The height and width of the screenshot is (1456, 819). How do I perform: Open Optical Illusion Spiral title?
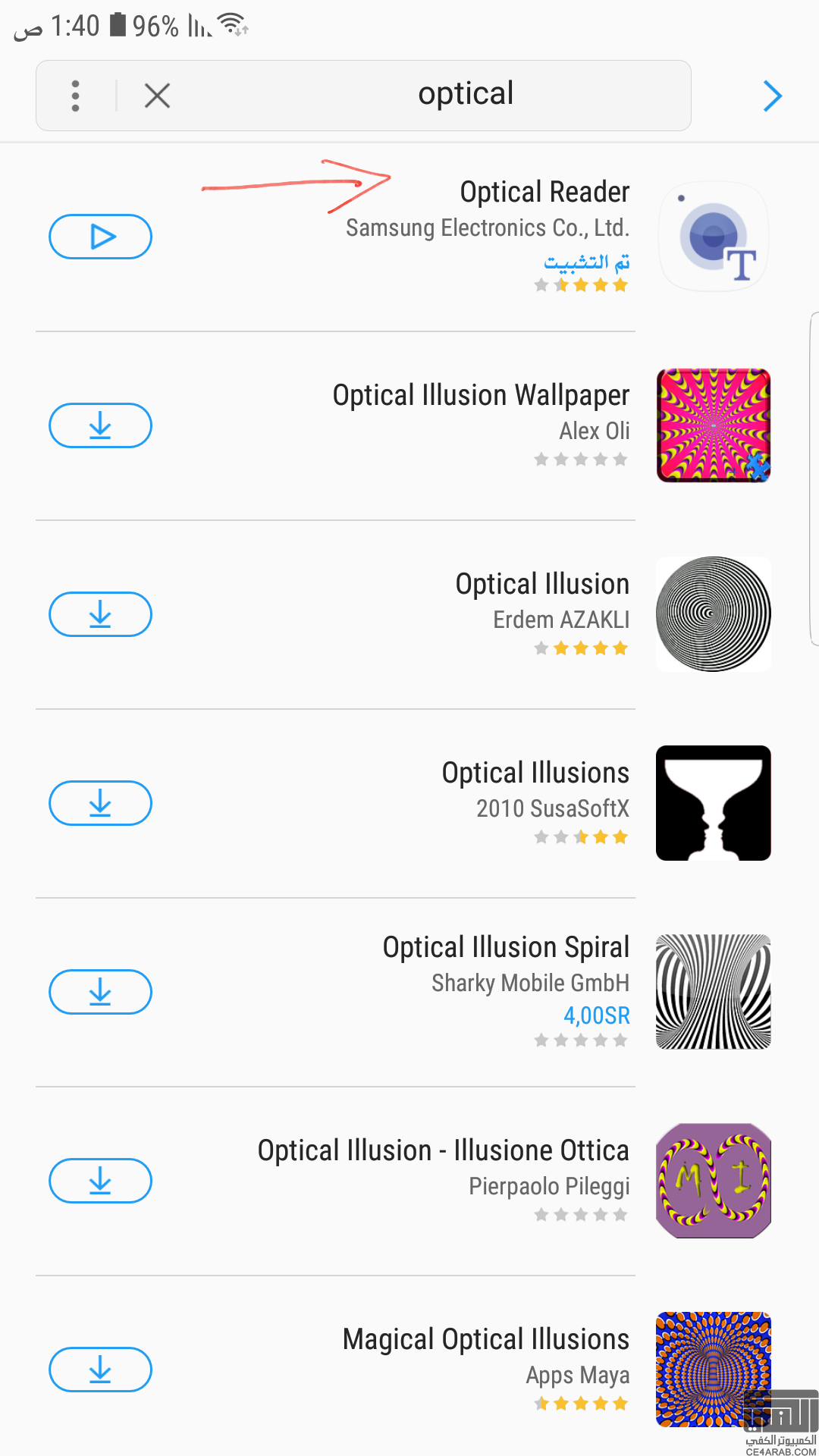point(506,947)
